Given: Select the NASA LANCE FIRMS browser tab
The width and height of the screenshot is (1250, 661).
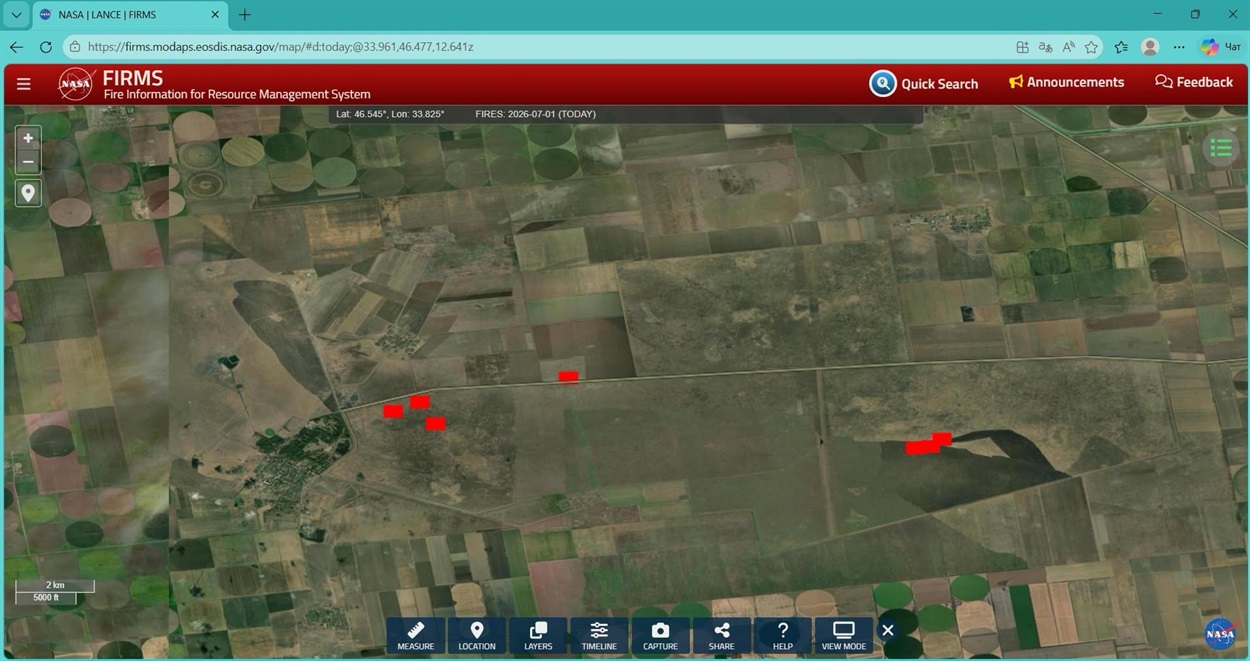Looking at the screenshot, I should click(x=130, y=15).
